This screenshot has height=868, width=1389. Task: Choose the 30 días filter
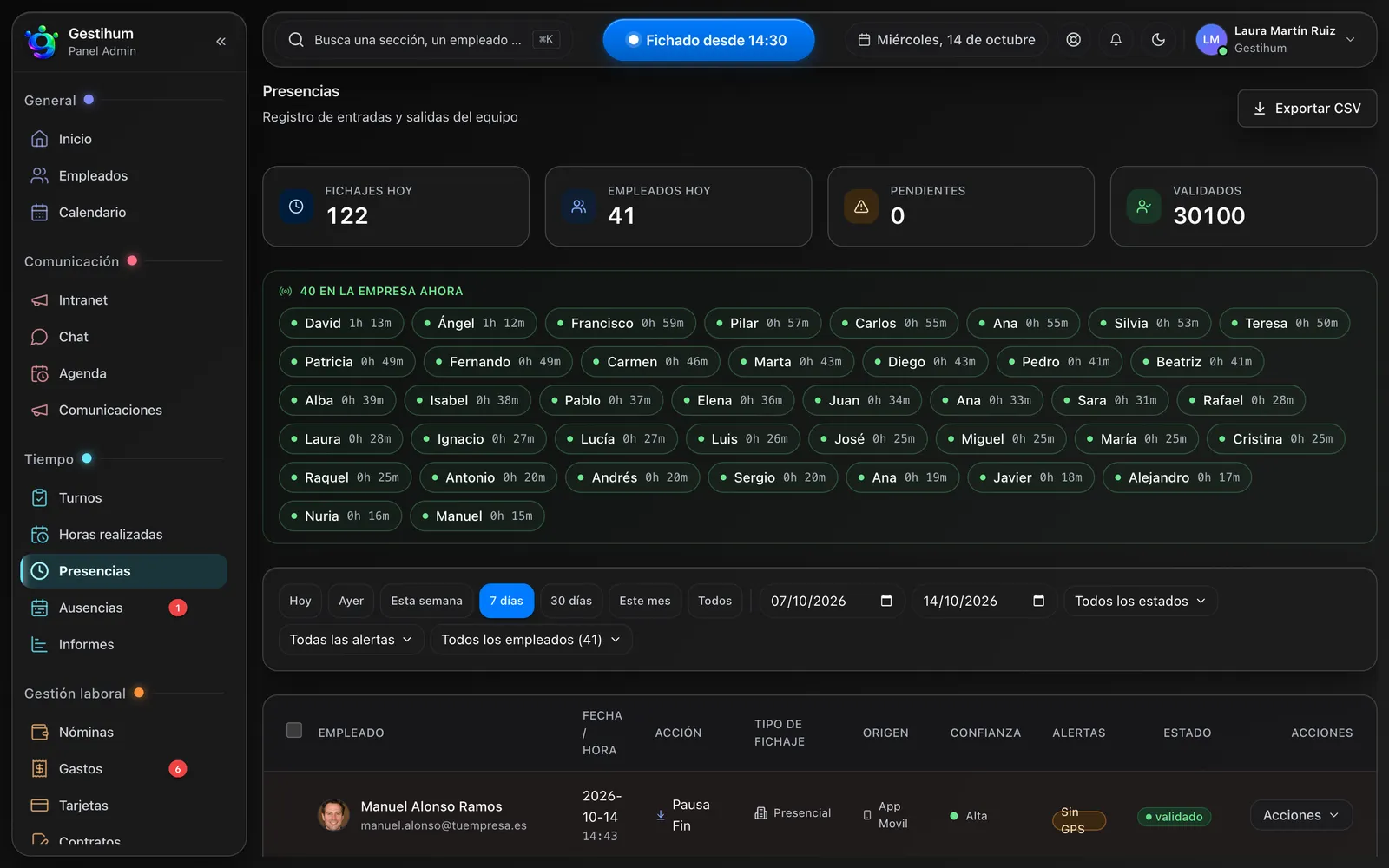tap(571, 601)
